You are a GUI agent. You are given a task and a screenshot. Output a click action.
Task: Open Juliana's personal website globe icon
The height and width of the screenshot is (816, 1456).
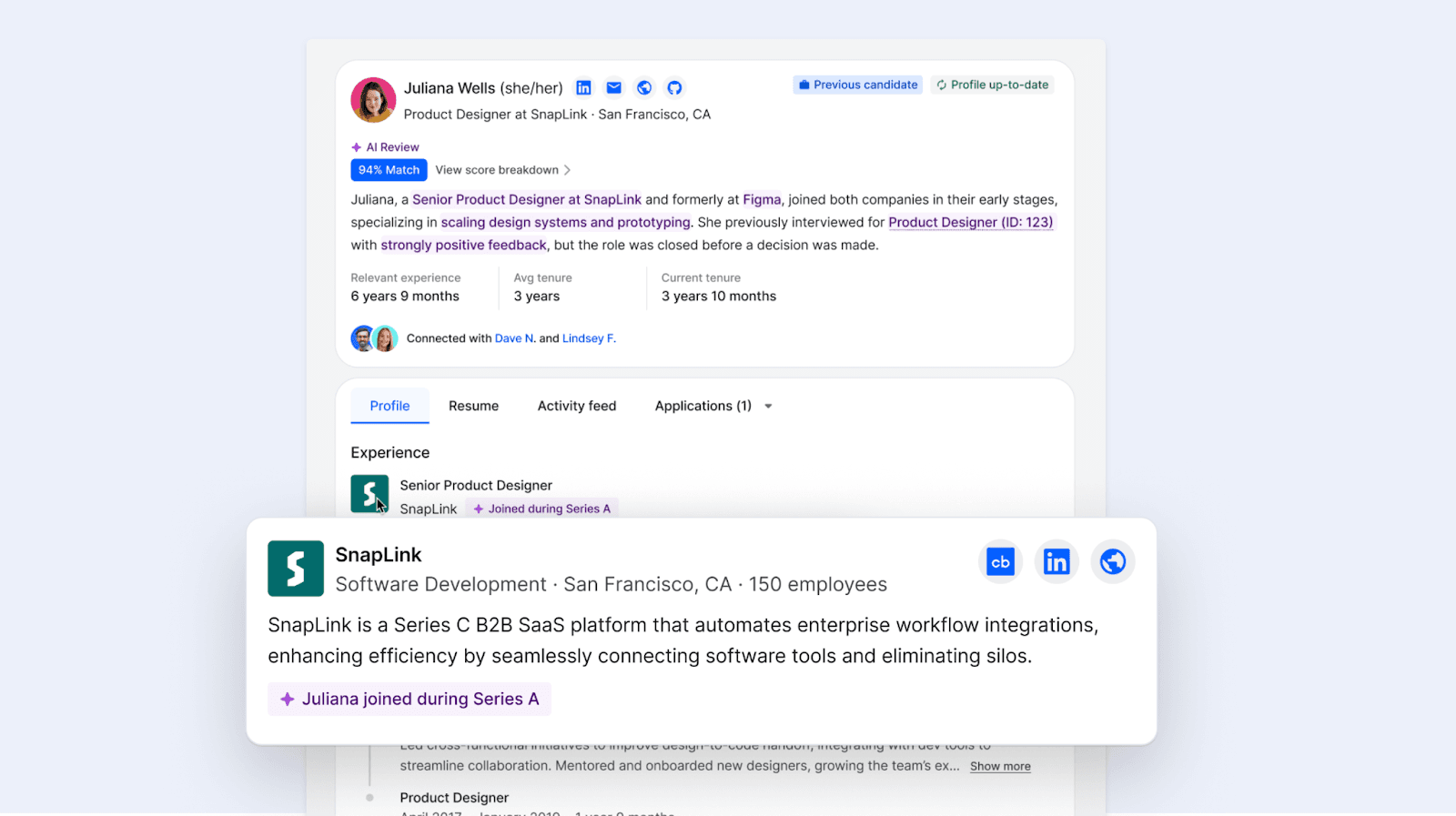click(644, 88)
